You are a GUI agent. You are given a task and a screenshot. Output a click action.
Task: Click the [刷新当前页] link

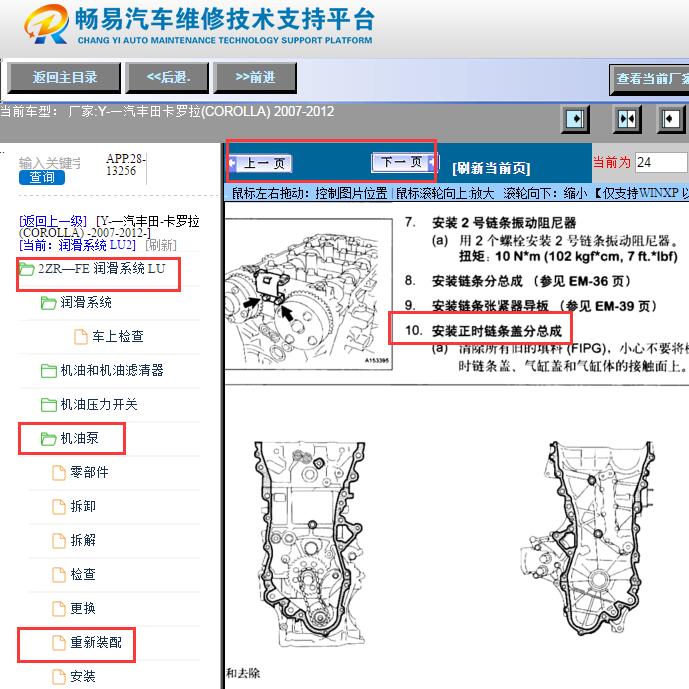[x=491, y=168]
